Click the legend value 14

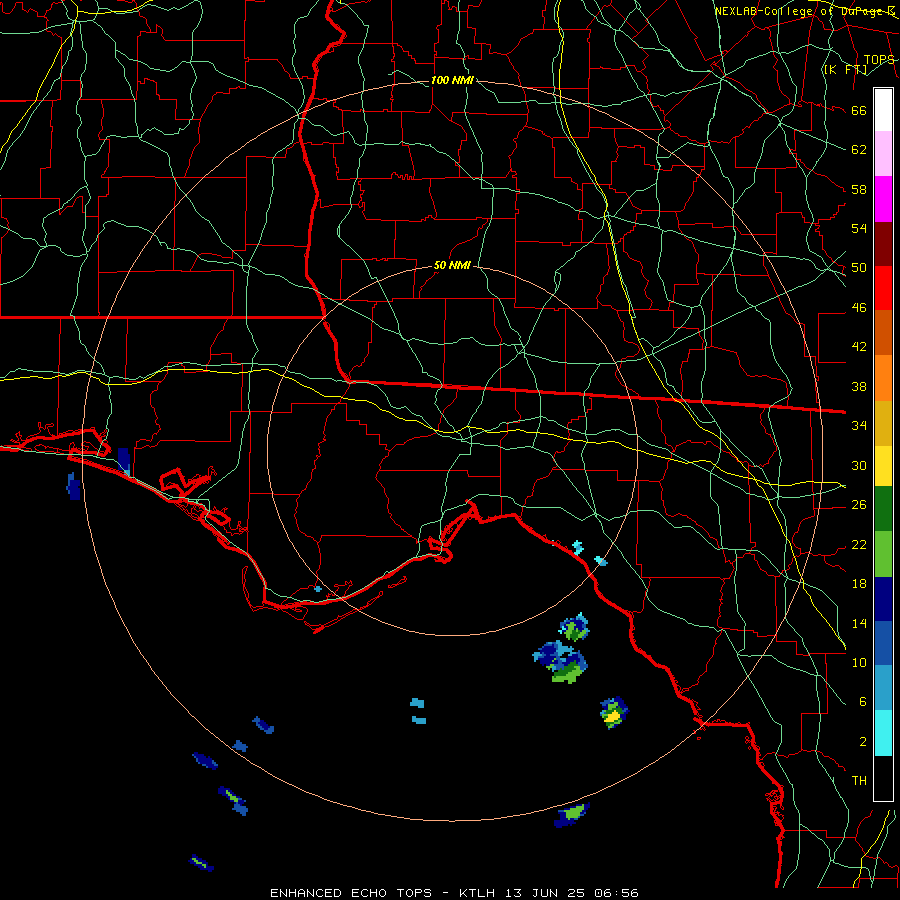click(859, 623)
